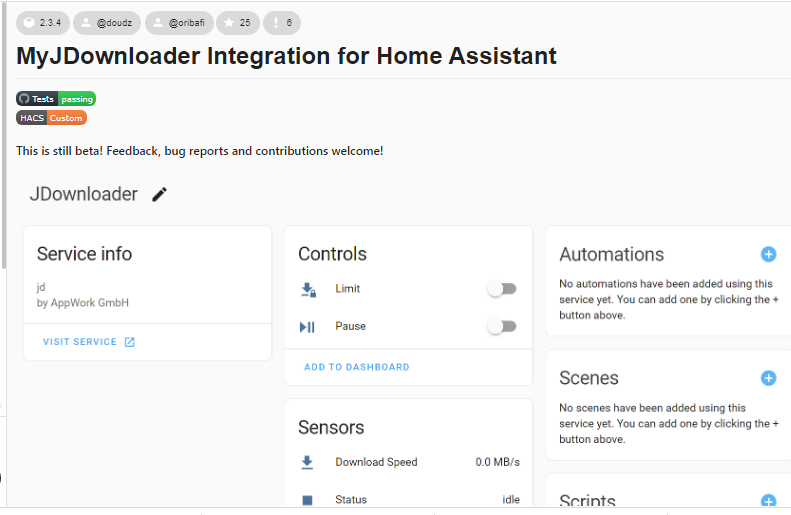Click the Tests passing badge
Screen dimensions: 791x515
pos(56,99)
